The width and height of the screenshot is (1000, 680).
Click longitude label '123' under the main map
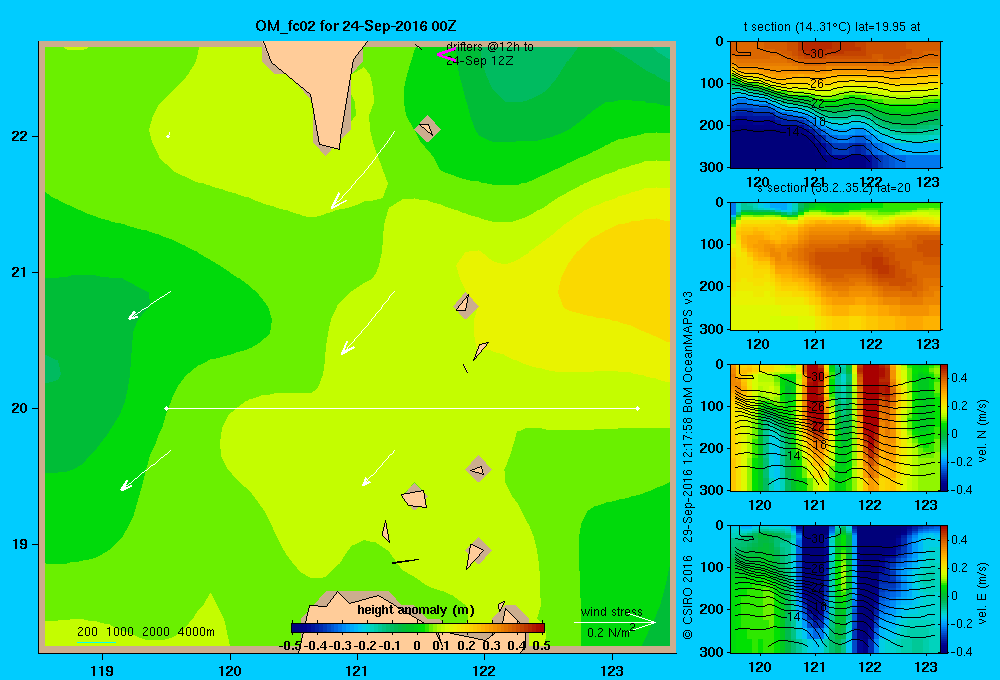coord(612,670)
